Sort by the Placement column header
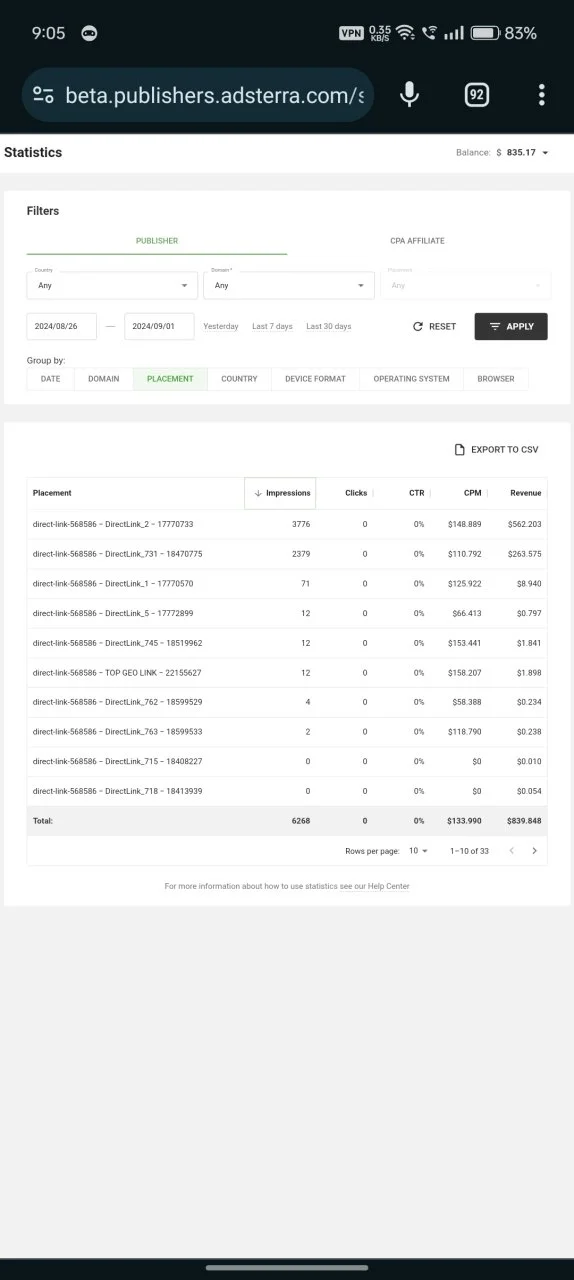The image size is (574, 1280). 52,493
